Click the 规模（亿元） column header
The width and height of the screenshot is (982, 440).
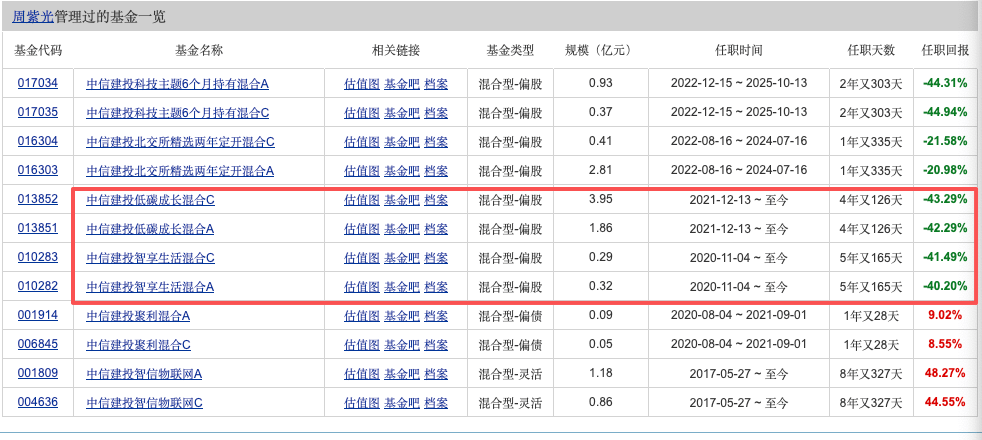click(x=600, y=50)
